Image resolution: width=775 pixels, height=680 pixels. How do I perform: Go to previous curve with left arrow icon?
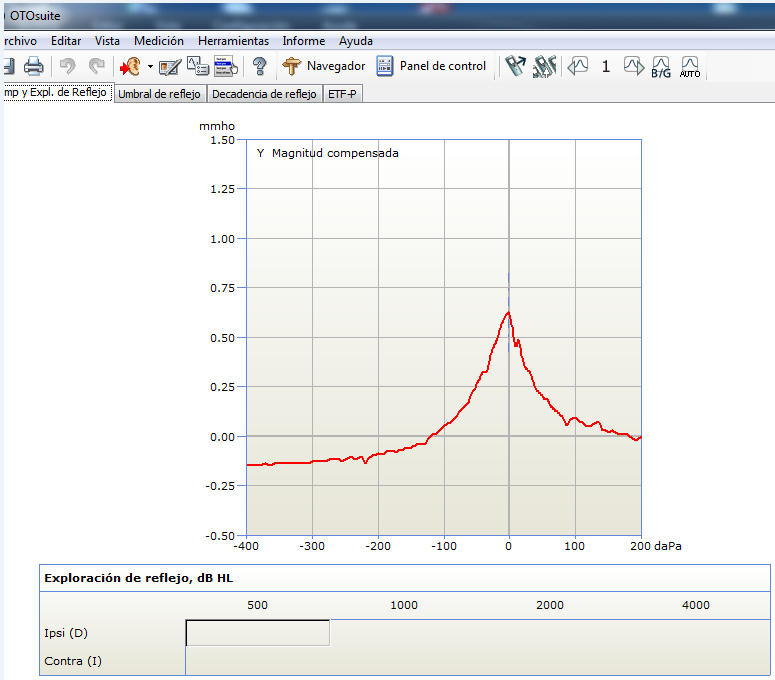[x=577, y=65]
